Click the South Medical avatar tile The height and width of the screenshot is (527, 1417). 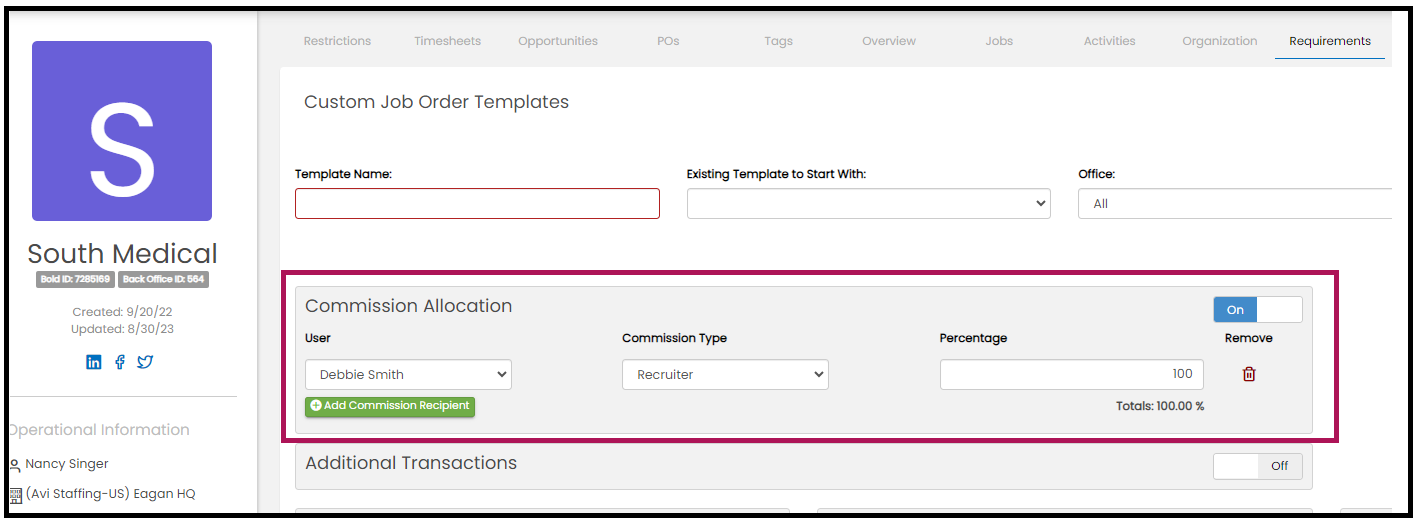tap(122, 131)
